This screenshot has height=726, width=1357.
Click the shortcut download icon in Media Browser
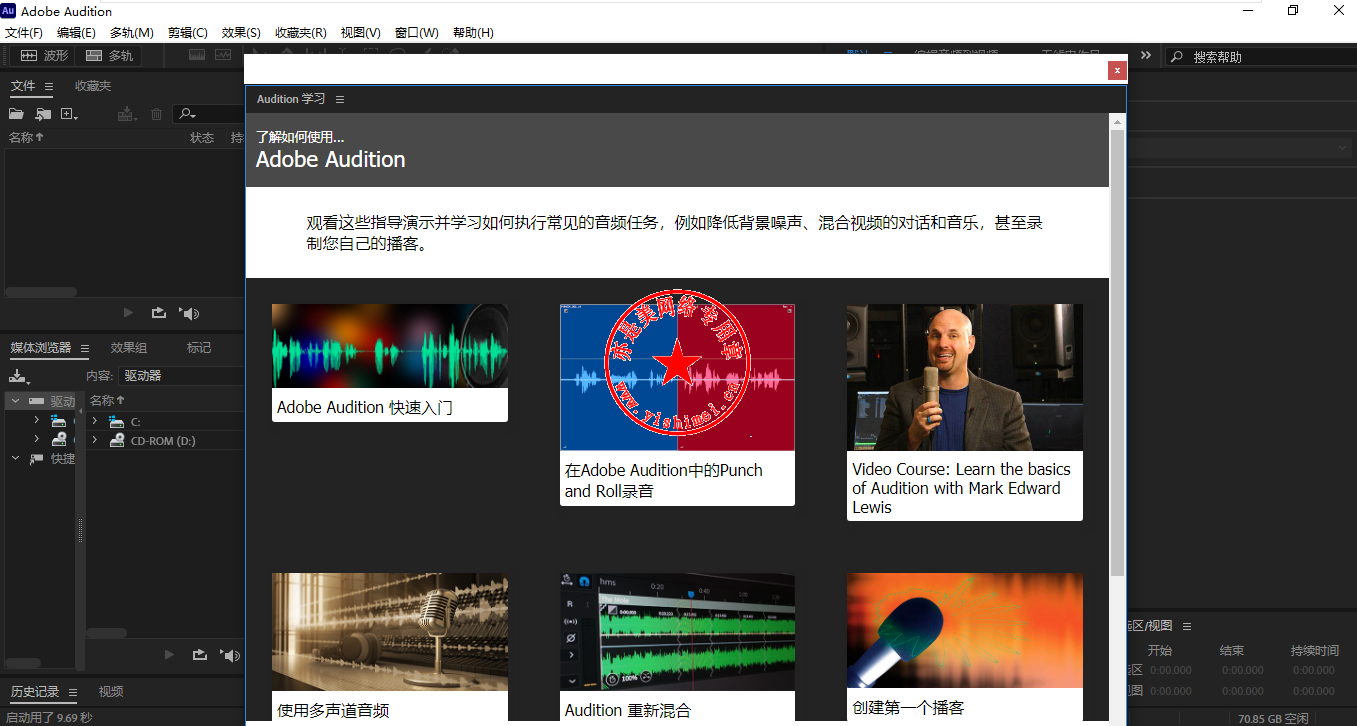[19, 377]
